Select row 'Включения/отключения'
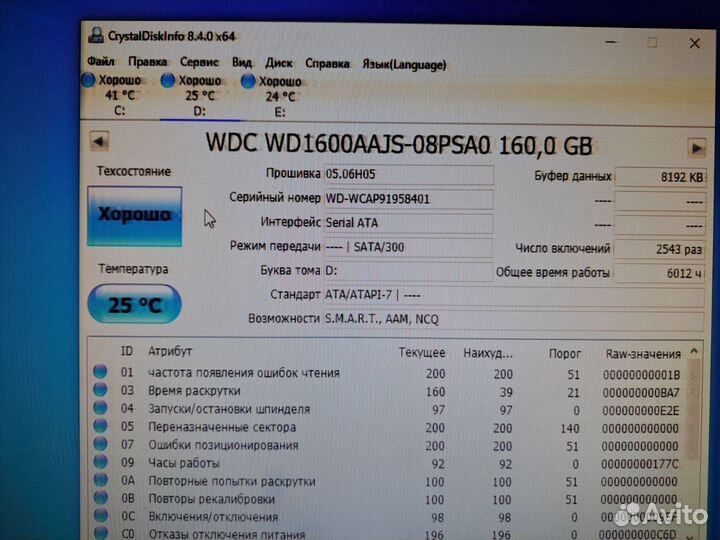 pyautogui.click(x=388, y=517)
